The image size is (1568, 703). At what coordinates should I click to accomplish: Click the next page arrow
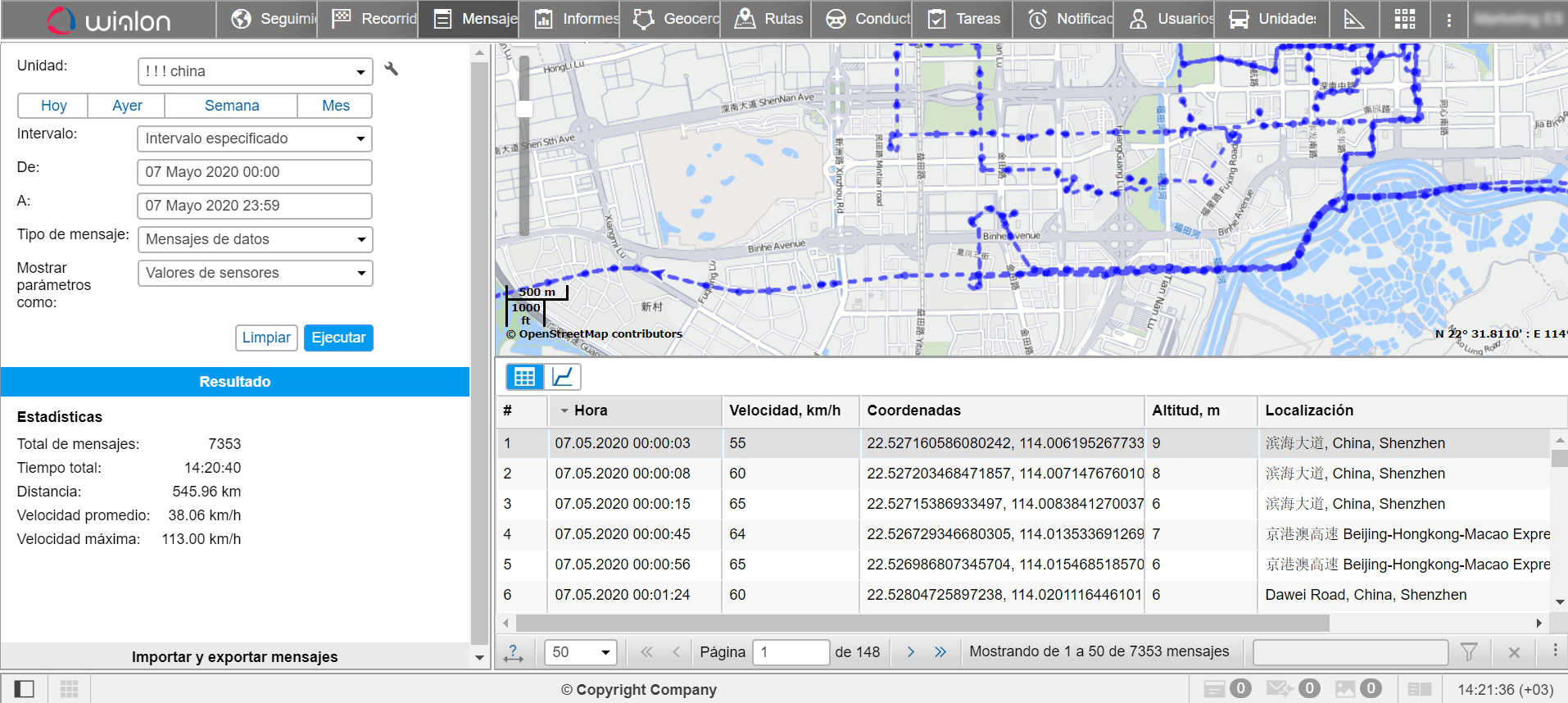point(910,652)
